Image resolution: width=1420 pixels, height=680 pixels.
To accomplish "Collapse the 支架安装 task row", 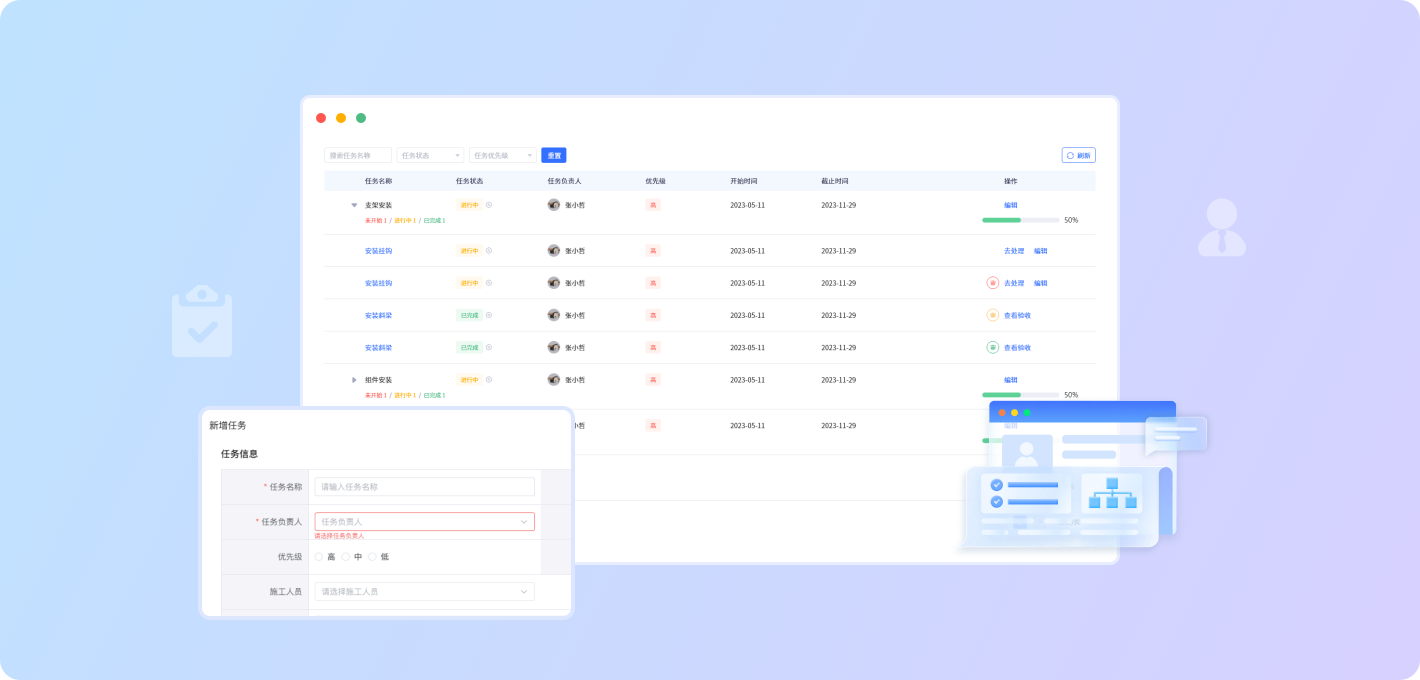I will coord(354,205).
